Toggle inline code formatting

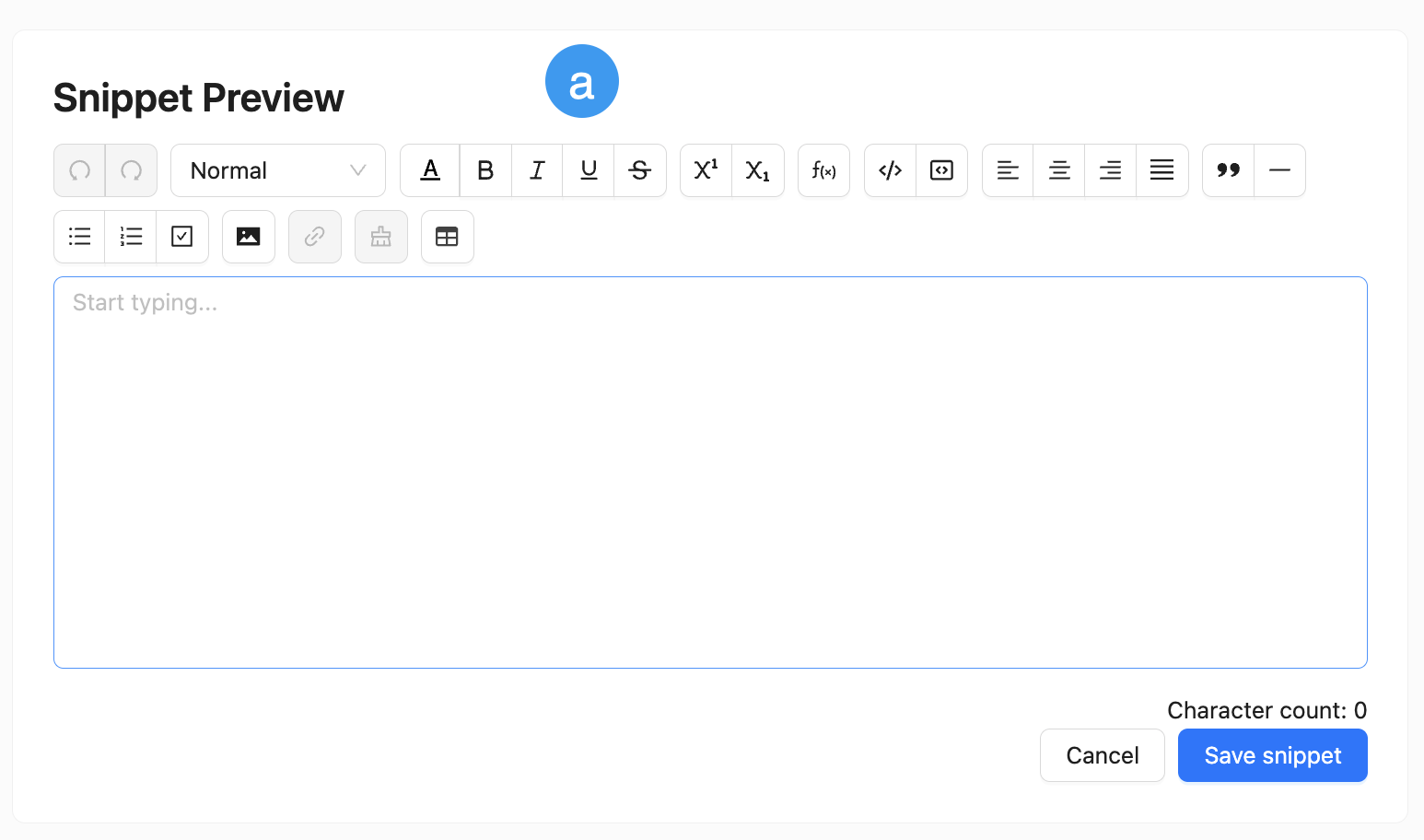point(891,170)
